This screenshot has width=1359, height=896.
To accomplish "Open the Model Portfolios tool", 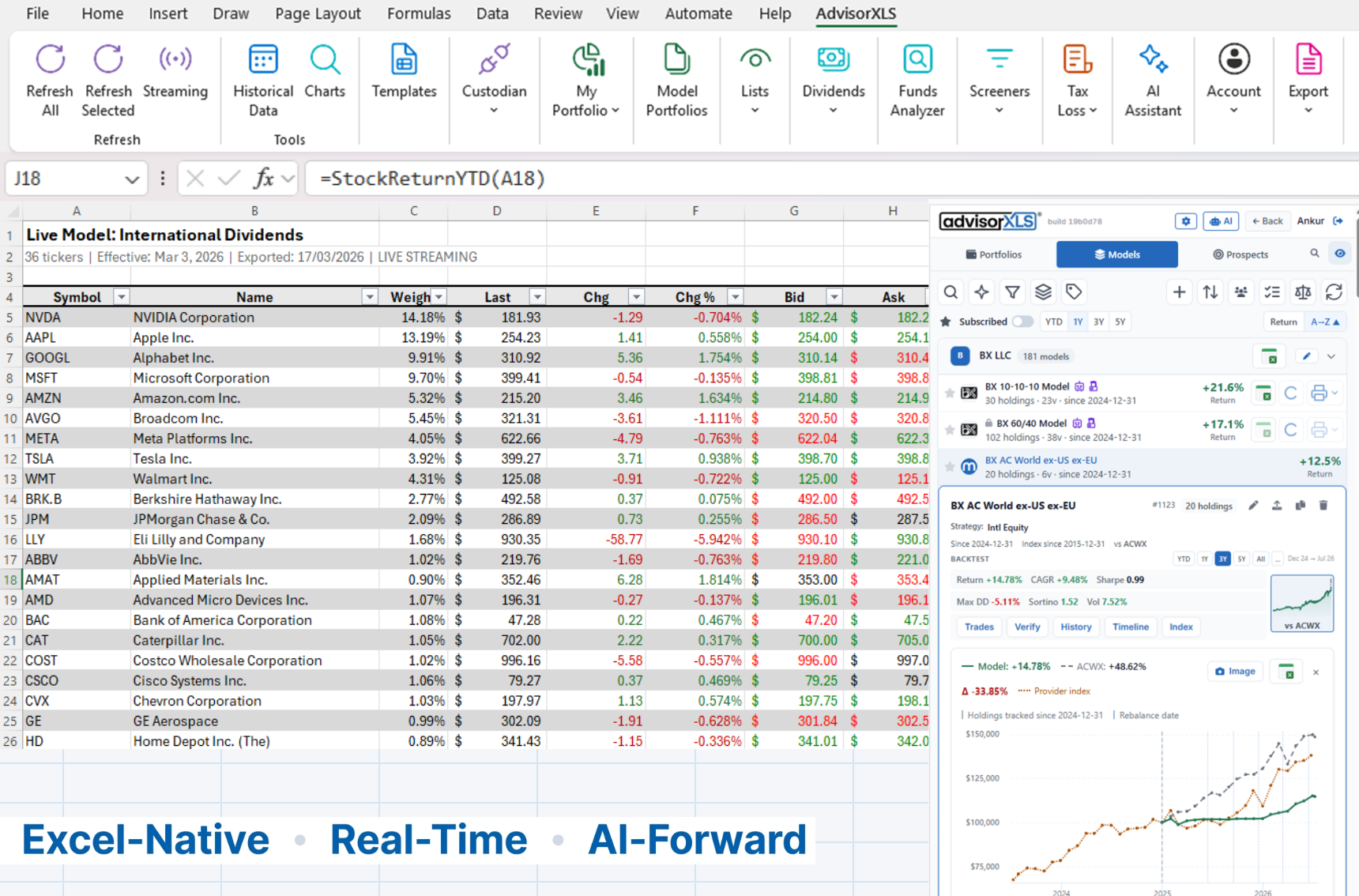I will pyautogui.click(x=676, y=80).
